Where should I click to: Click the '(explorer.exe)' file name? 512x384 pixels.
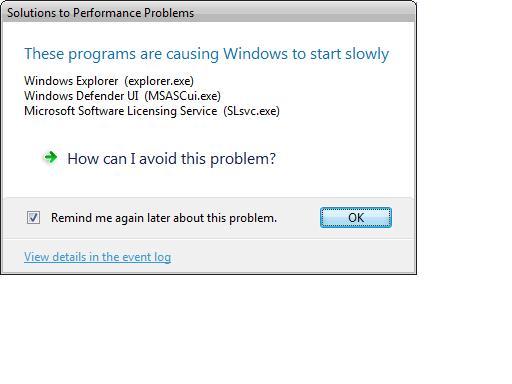click(x=159, y=81)
